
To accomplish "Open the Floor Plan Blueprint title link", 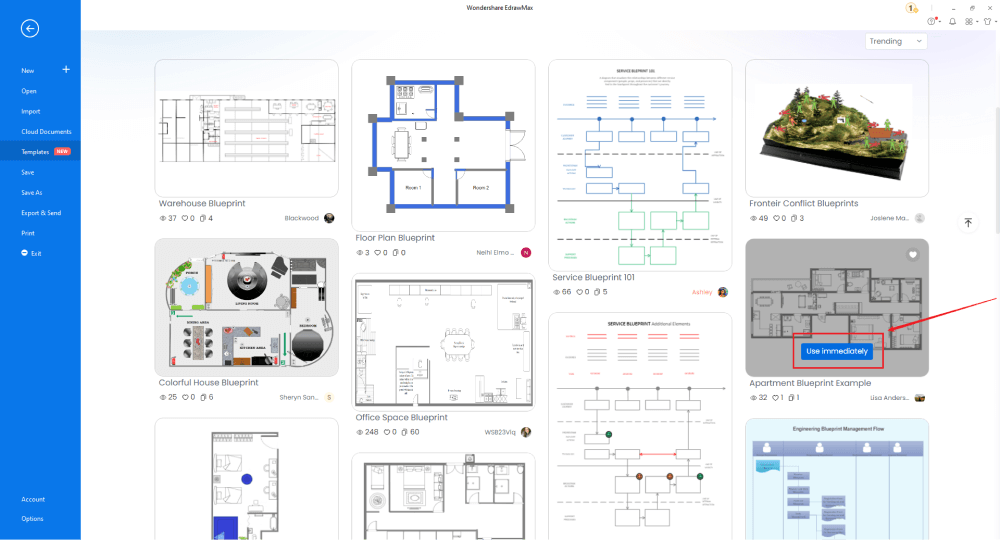I will coord(395,238).
